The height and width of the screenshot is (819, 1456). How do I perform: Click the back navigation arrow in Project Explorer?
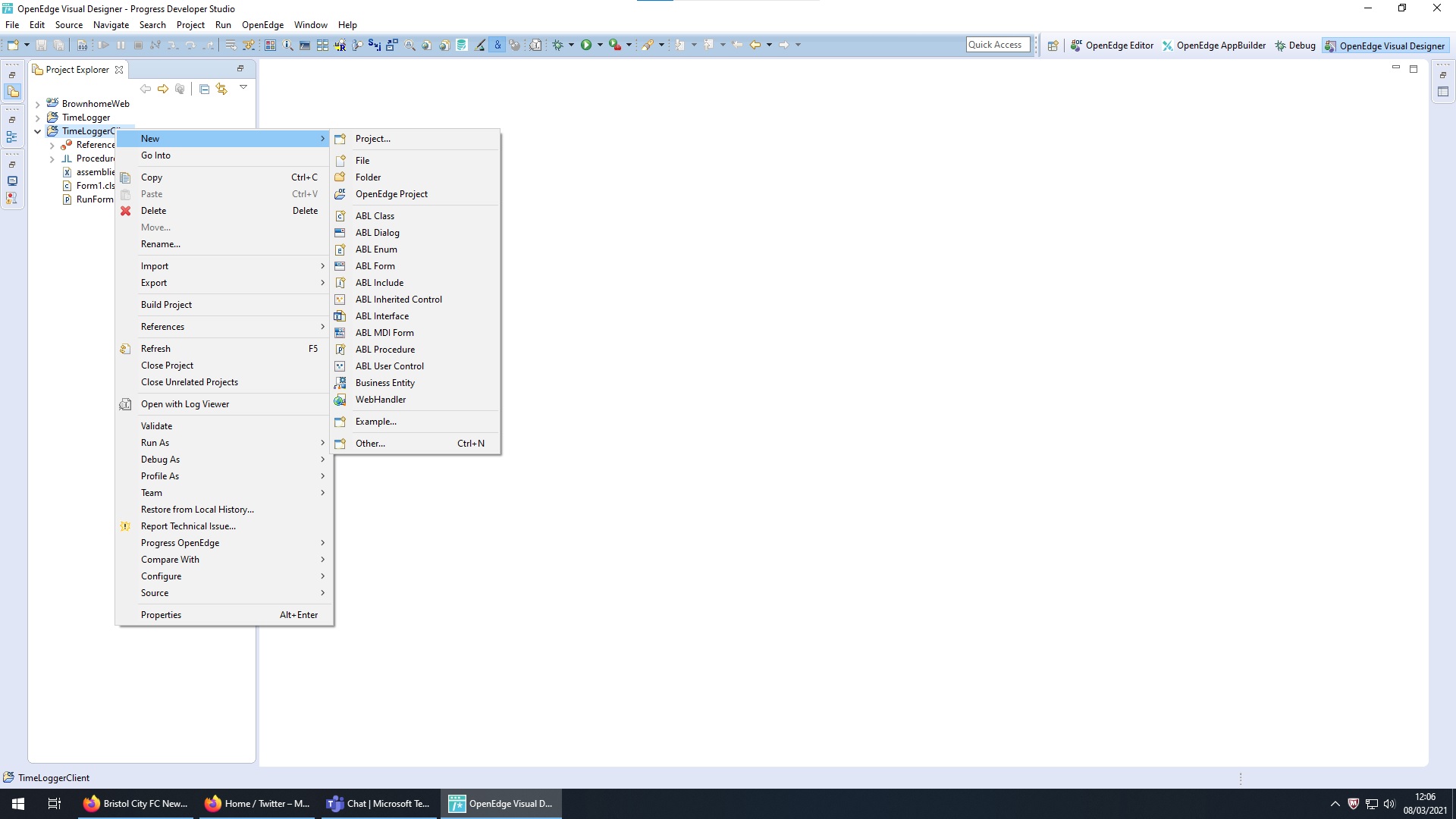tap(146, 89)
